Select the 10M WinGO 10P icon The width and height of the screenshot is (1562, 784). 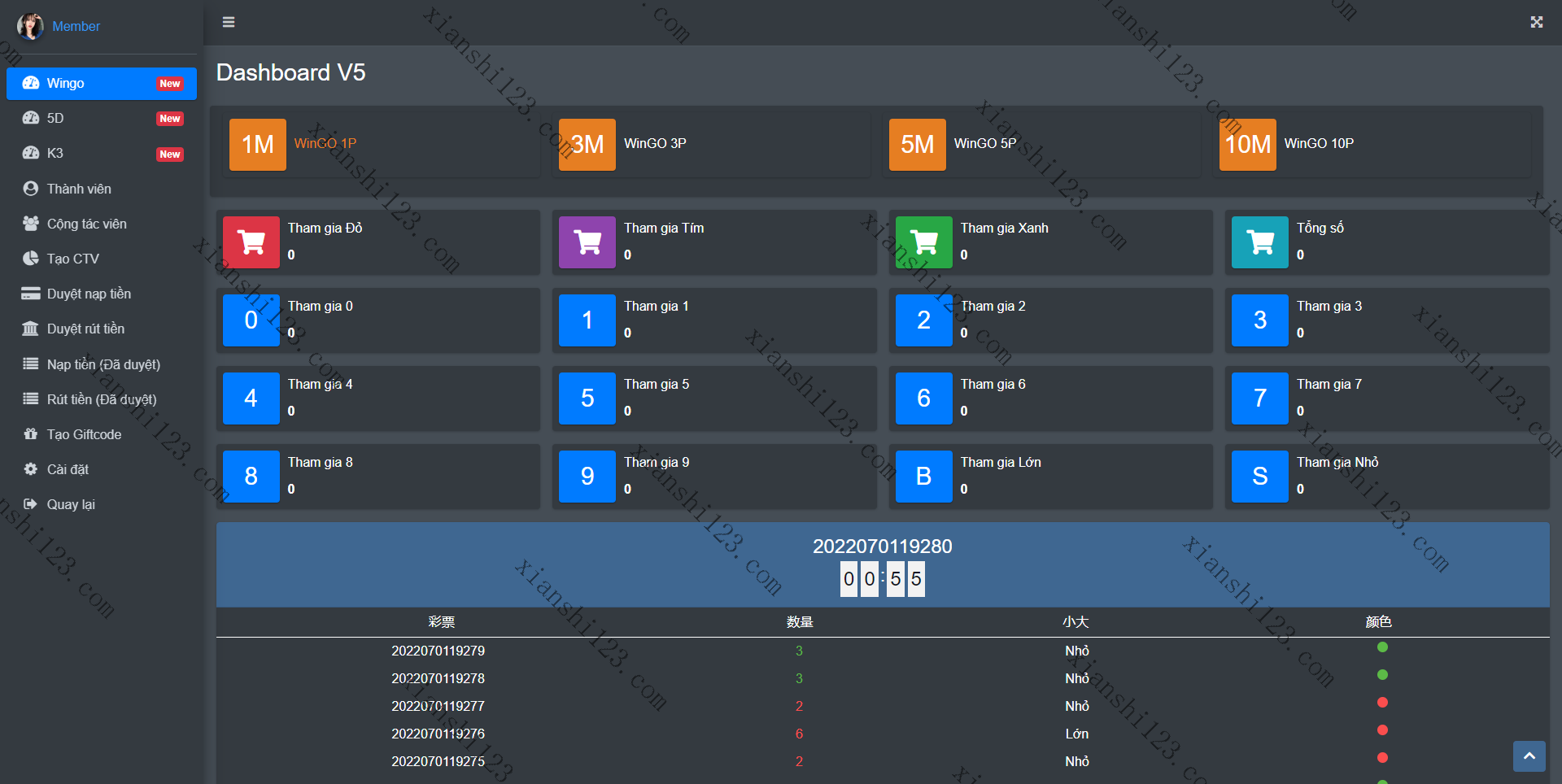point(1248,145)
